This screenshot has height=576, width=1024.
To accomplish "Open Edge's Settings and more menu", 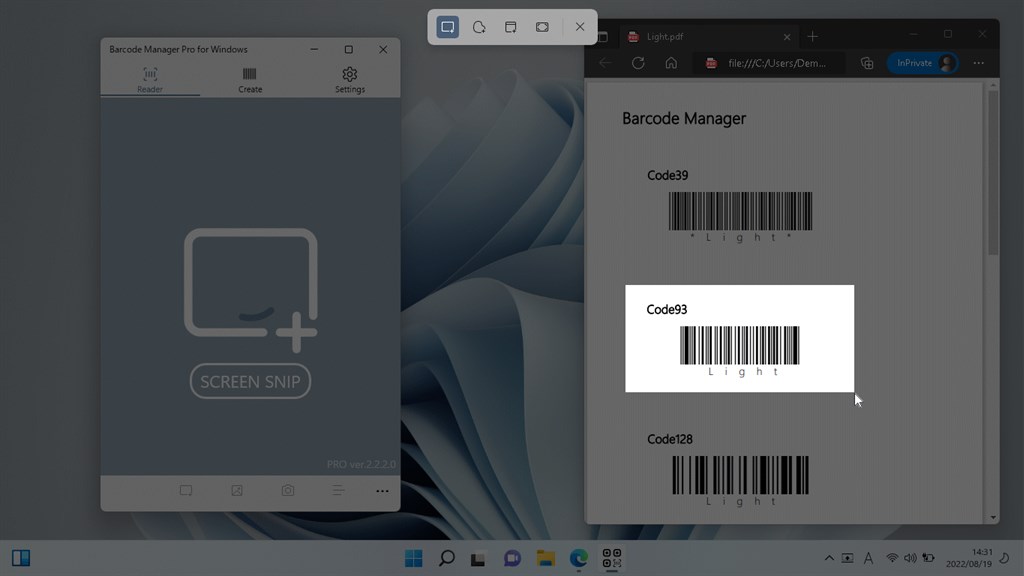I will (x=979, y=63).
